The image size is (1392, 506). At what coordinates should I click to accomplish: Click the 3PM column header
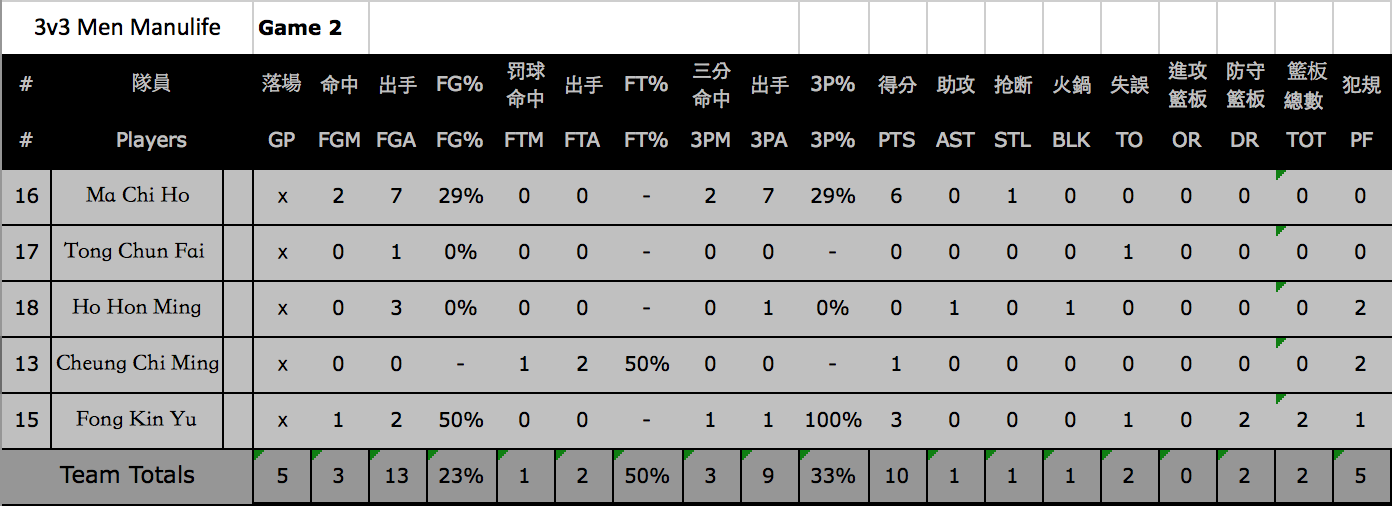pyautogui.click(x=711, y=141)
